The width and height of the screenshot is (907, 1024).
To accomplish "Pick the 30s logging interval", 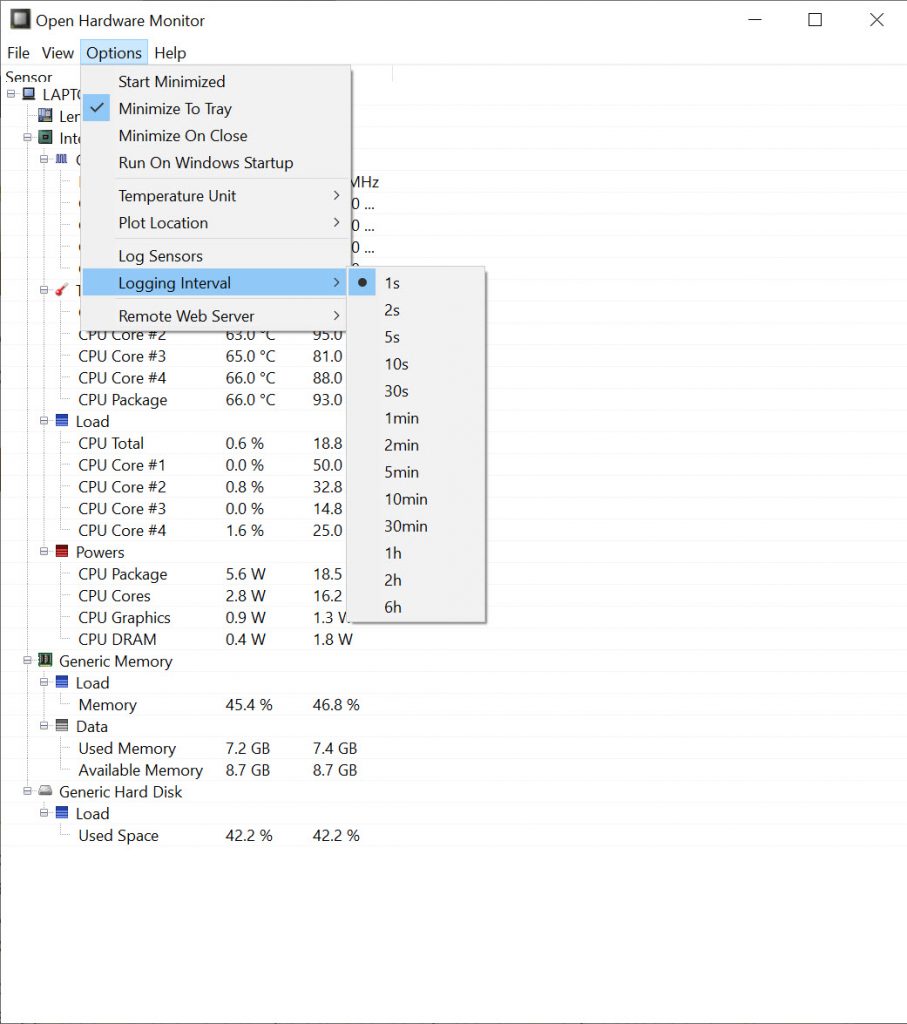I will [x=417, y=391].
